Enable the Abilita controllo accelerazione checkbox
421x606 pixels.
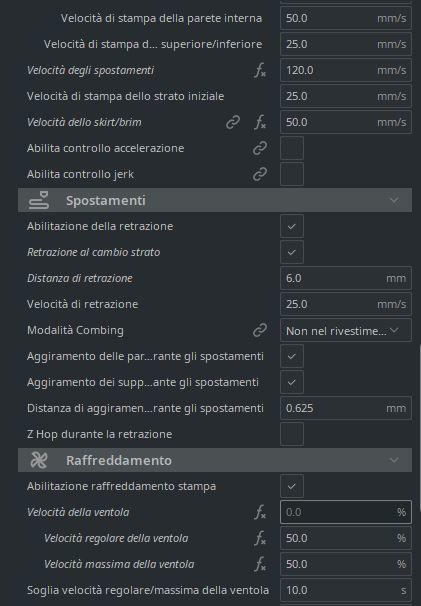pos(292,148)
